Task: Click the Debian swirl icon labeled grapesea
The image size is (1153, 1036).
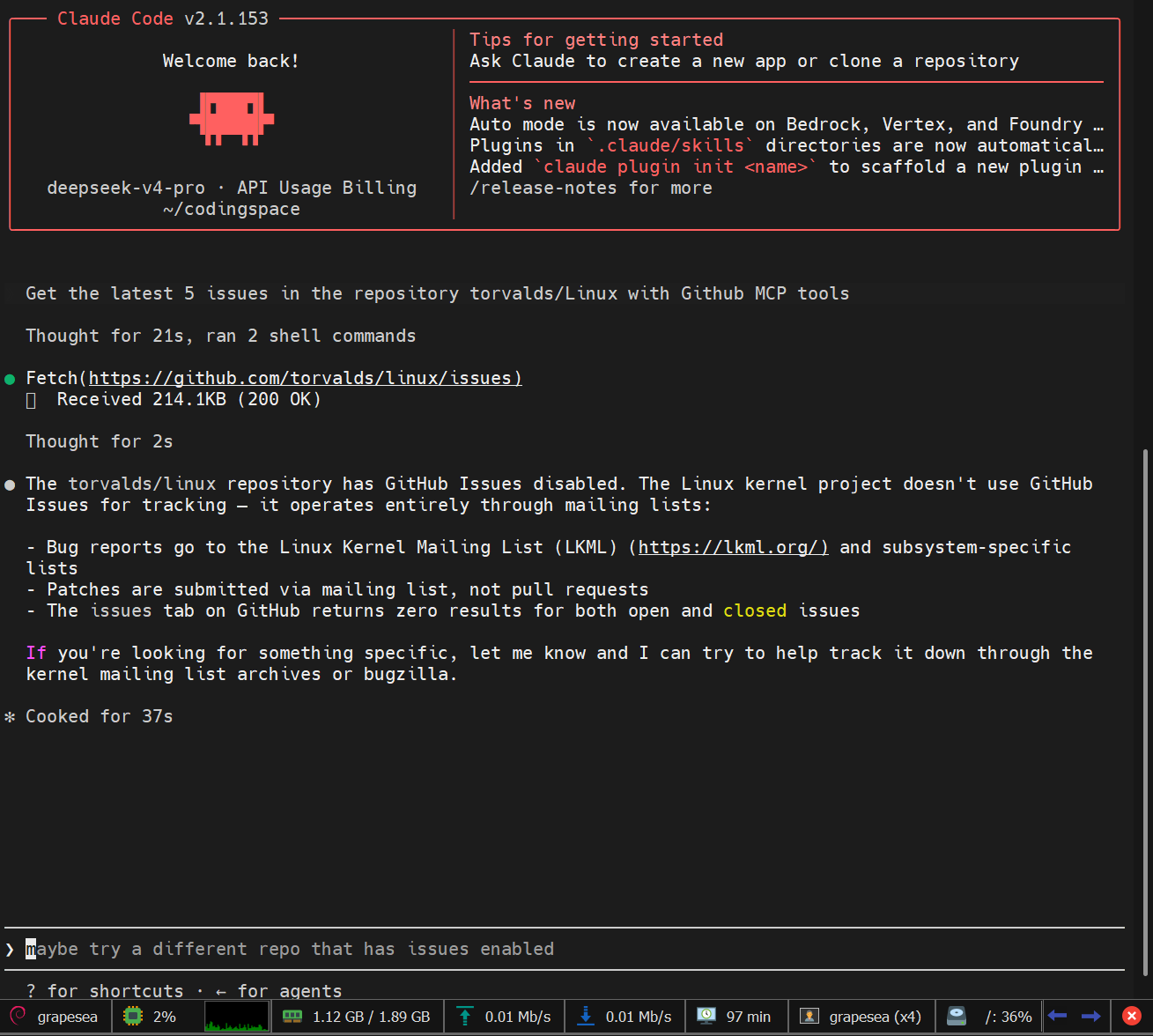Action: pyautogui.click(x=18, y=1016)
